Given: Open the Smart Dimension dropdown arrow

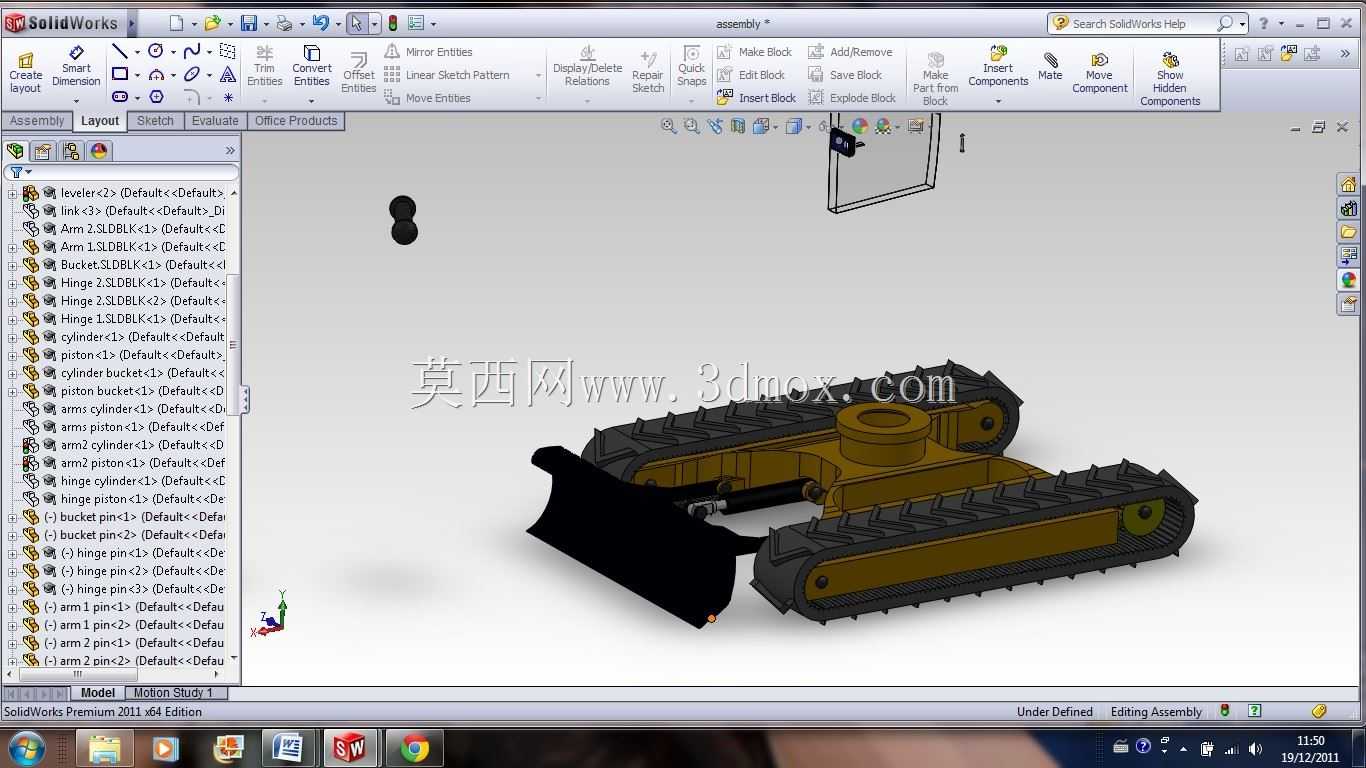Looking at the screenshot, I should [76, 100].
